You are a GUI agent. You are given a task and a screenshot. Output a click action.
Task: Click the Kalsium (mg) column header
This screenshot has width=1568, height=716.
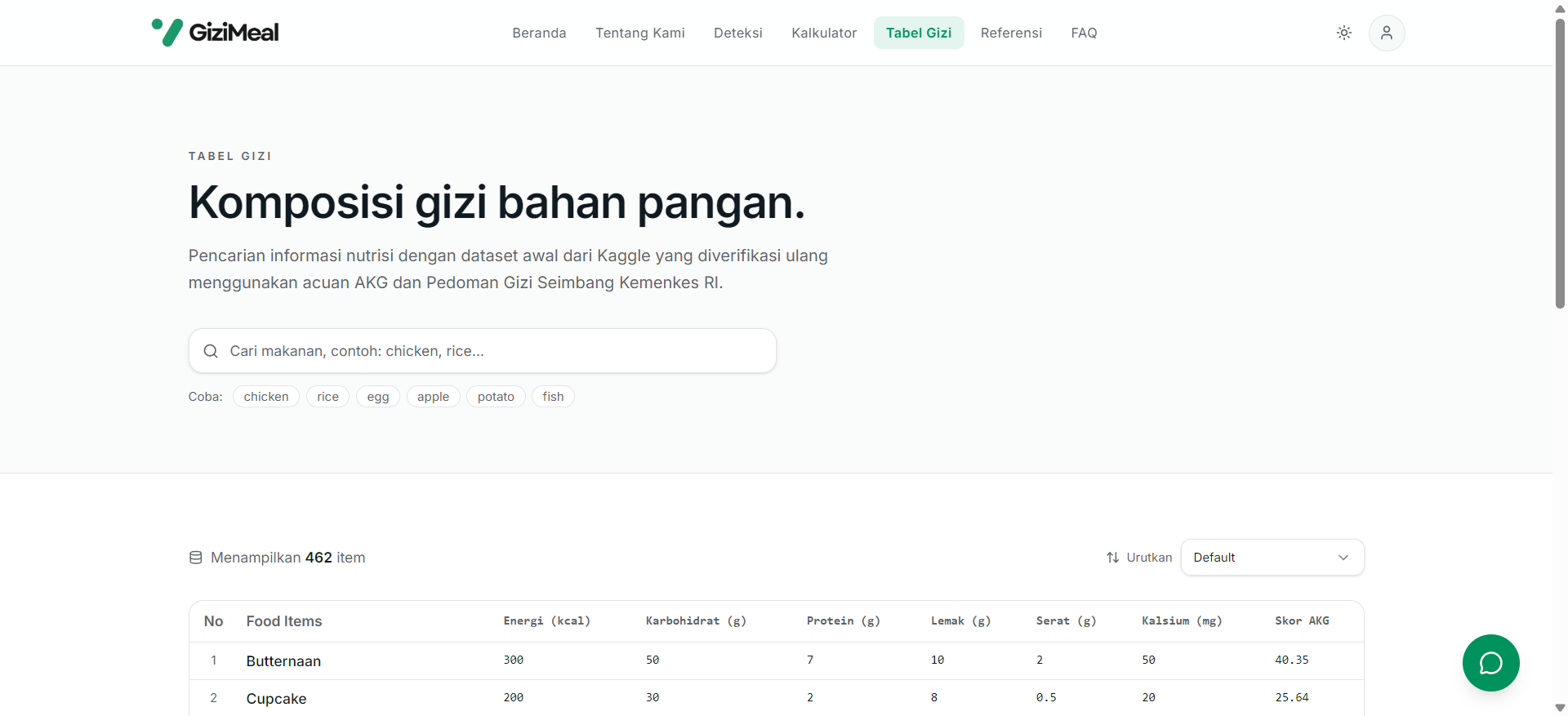1182,621
